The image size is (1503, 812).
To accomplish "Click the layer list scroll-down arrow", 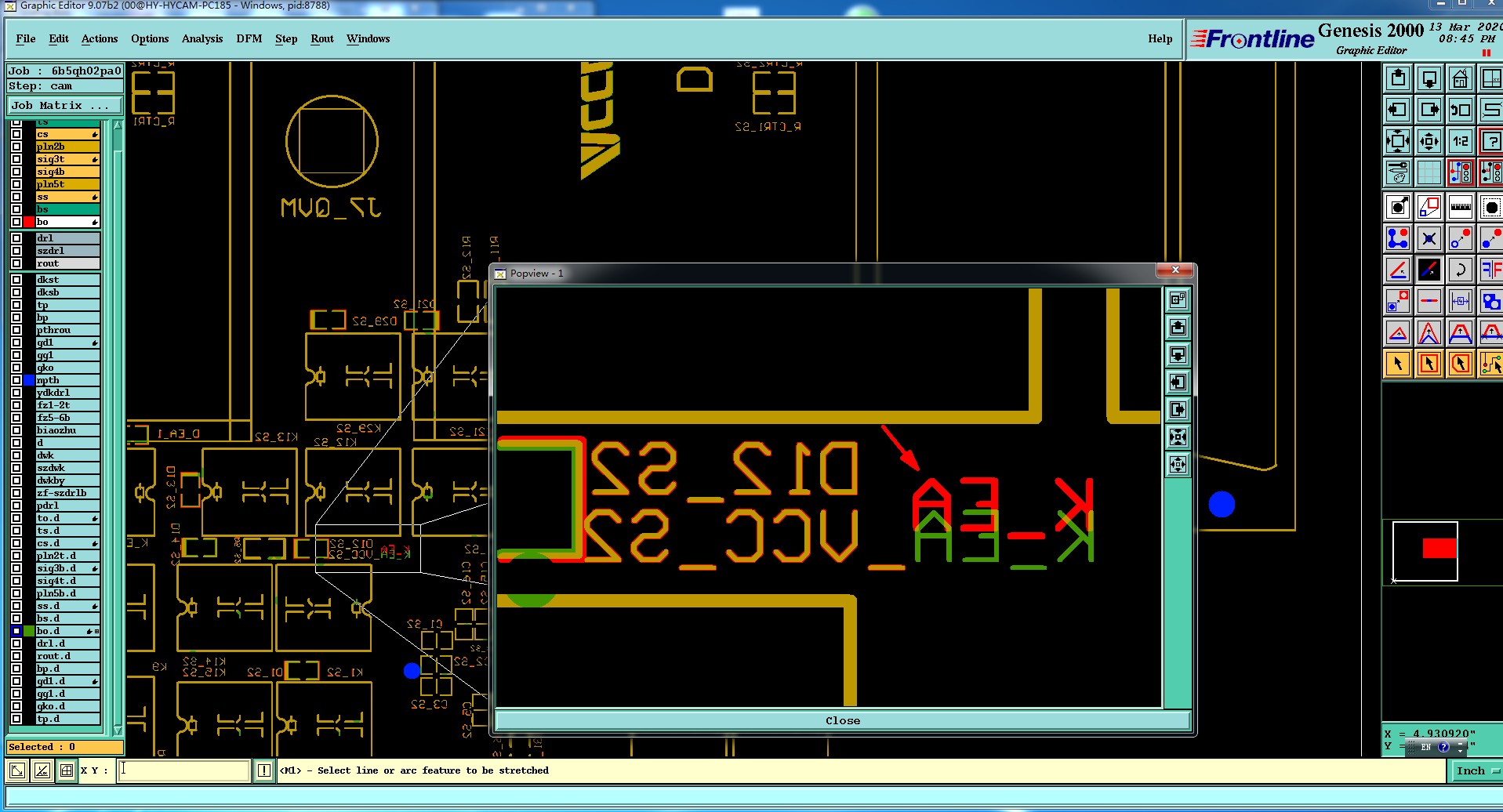I will pos(118,730).
